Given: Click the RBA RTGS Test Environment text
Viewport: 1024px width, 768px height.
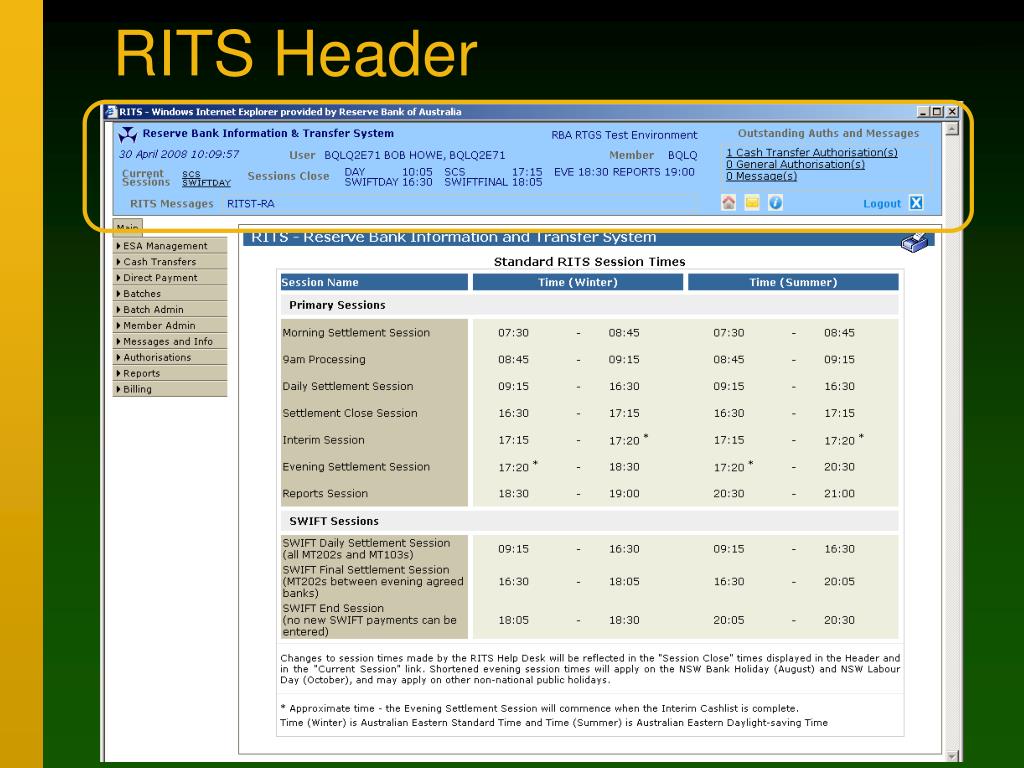Looking at the screenshot, I should (x=624, y=135).
